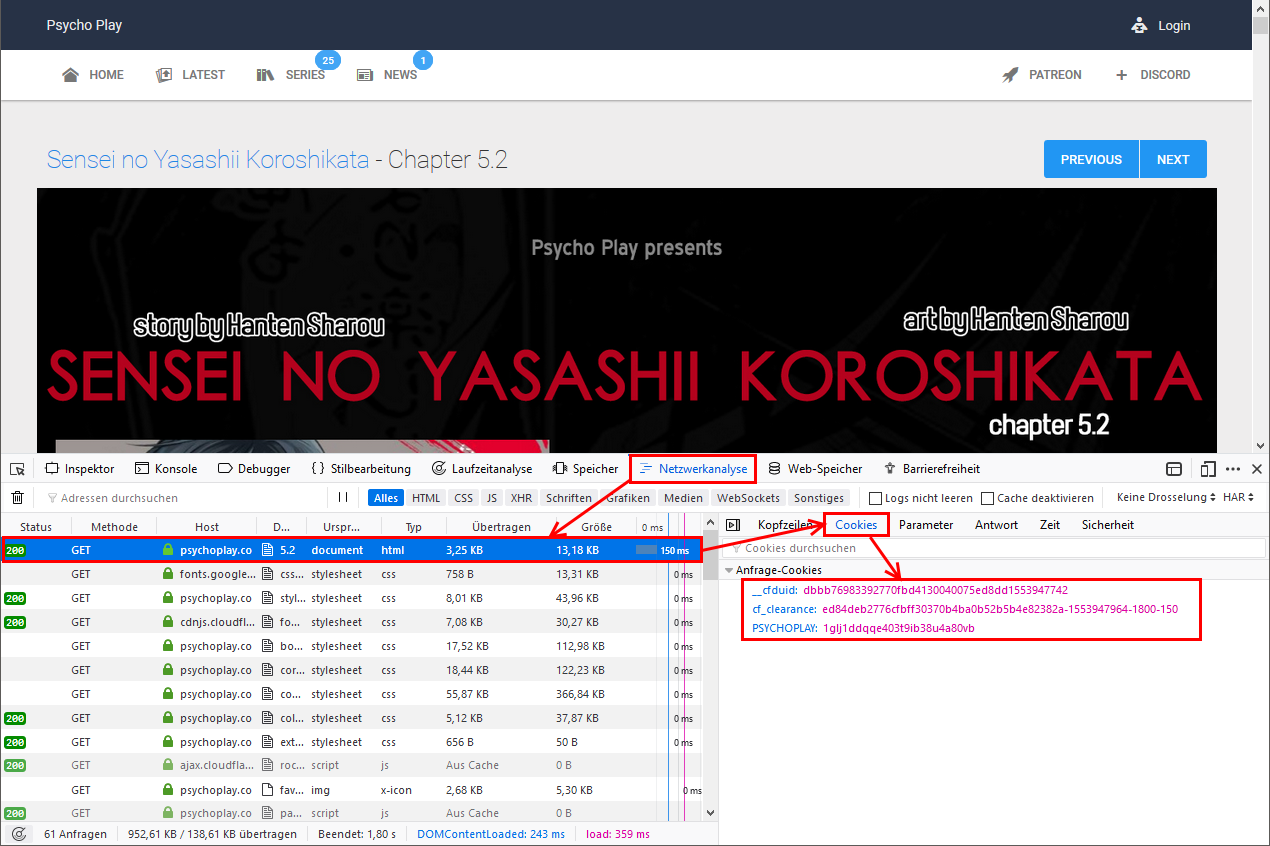The image size is (1270, 846).
Task: Click the 'Cookies durchsuchen' search field
Action: [x=995, y=548]
